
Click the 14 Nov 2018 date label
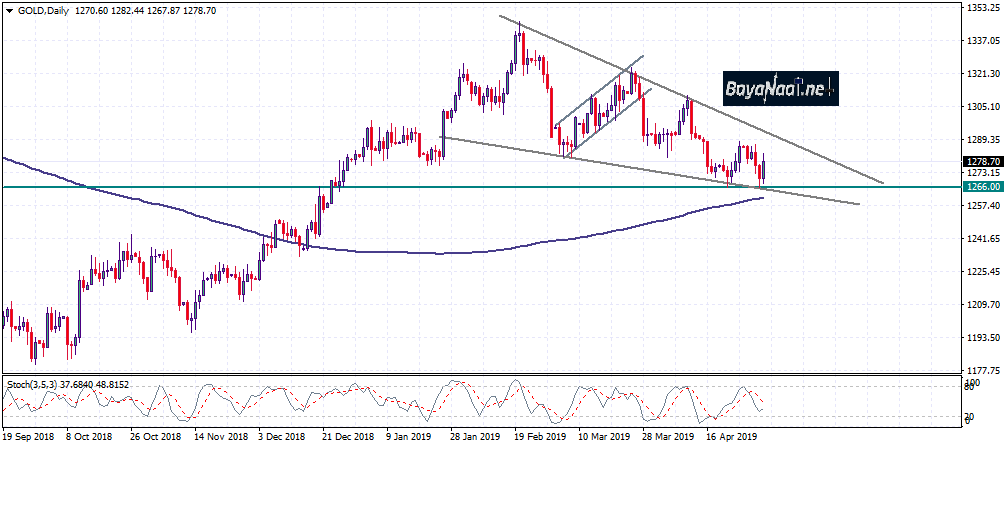(221, 436)
